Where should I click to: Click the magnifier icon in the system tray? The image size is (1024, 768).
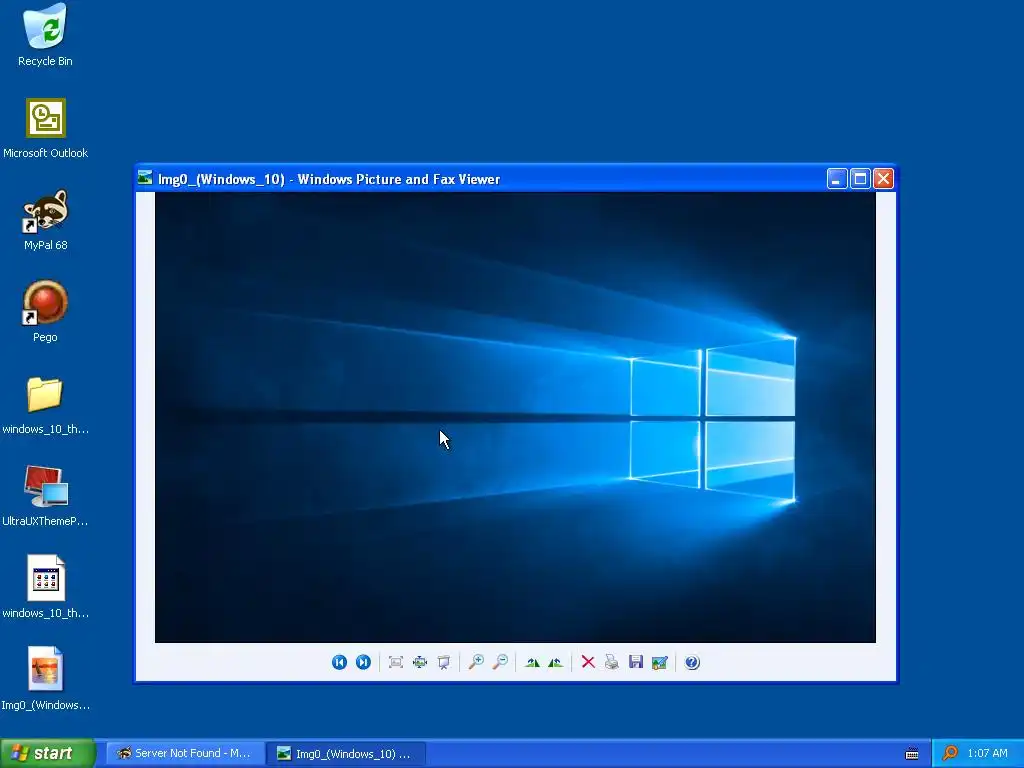click(x=950, y=753)
